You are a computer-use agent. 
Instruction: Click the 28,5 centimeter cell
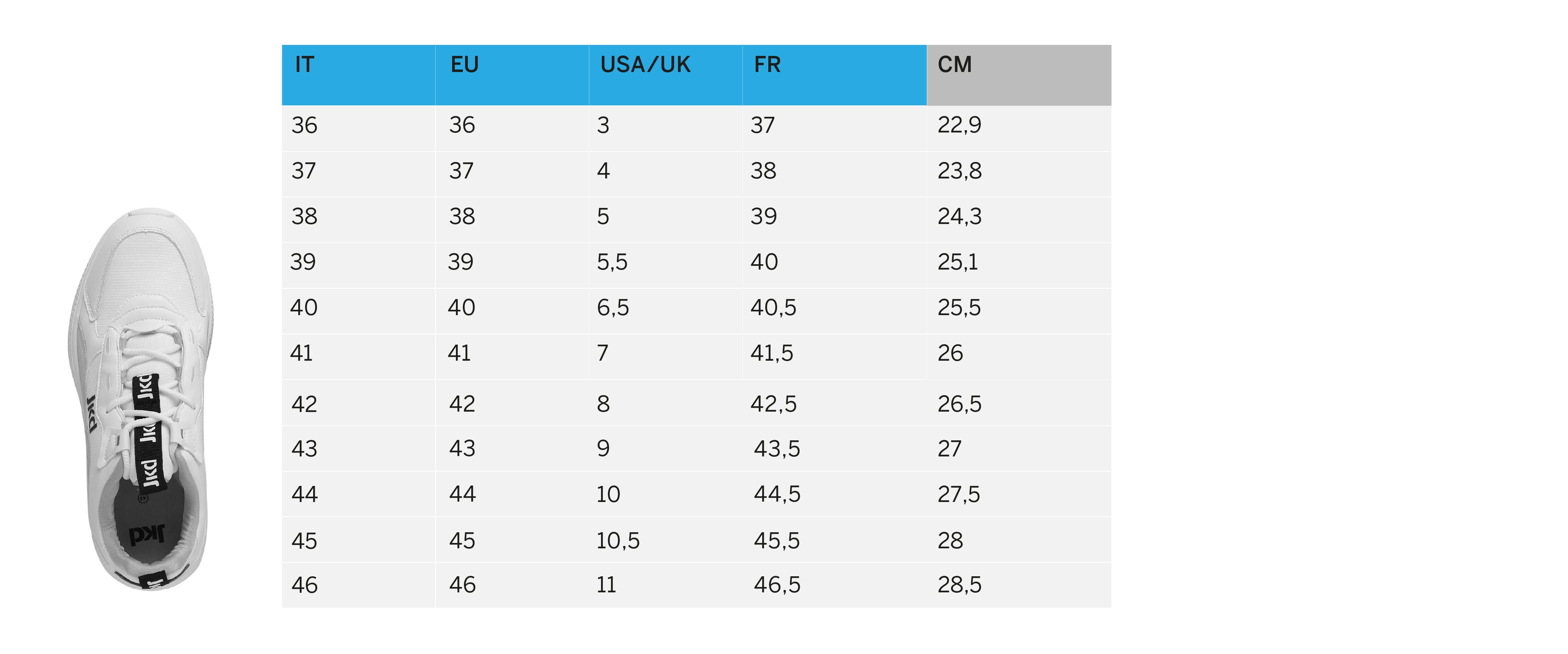tap(959, 585)
